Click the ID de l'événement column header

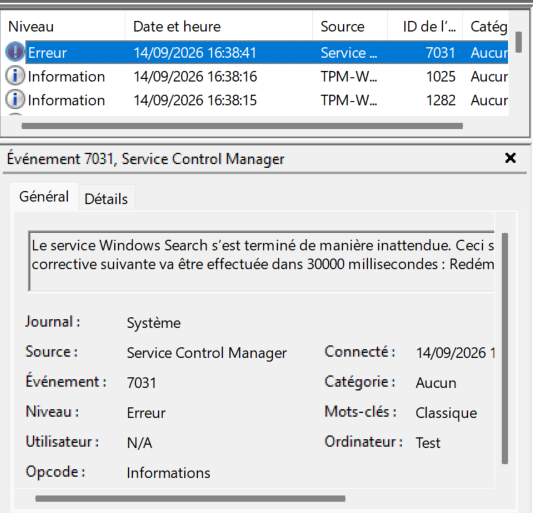(425, 27)
